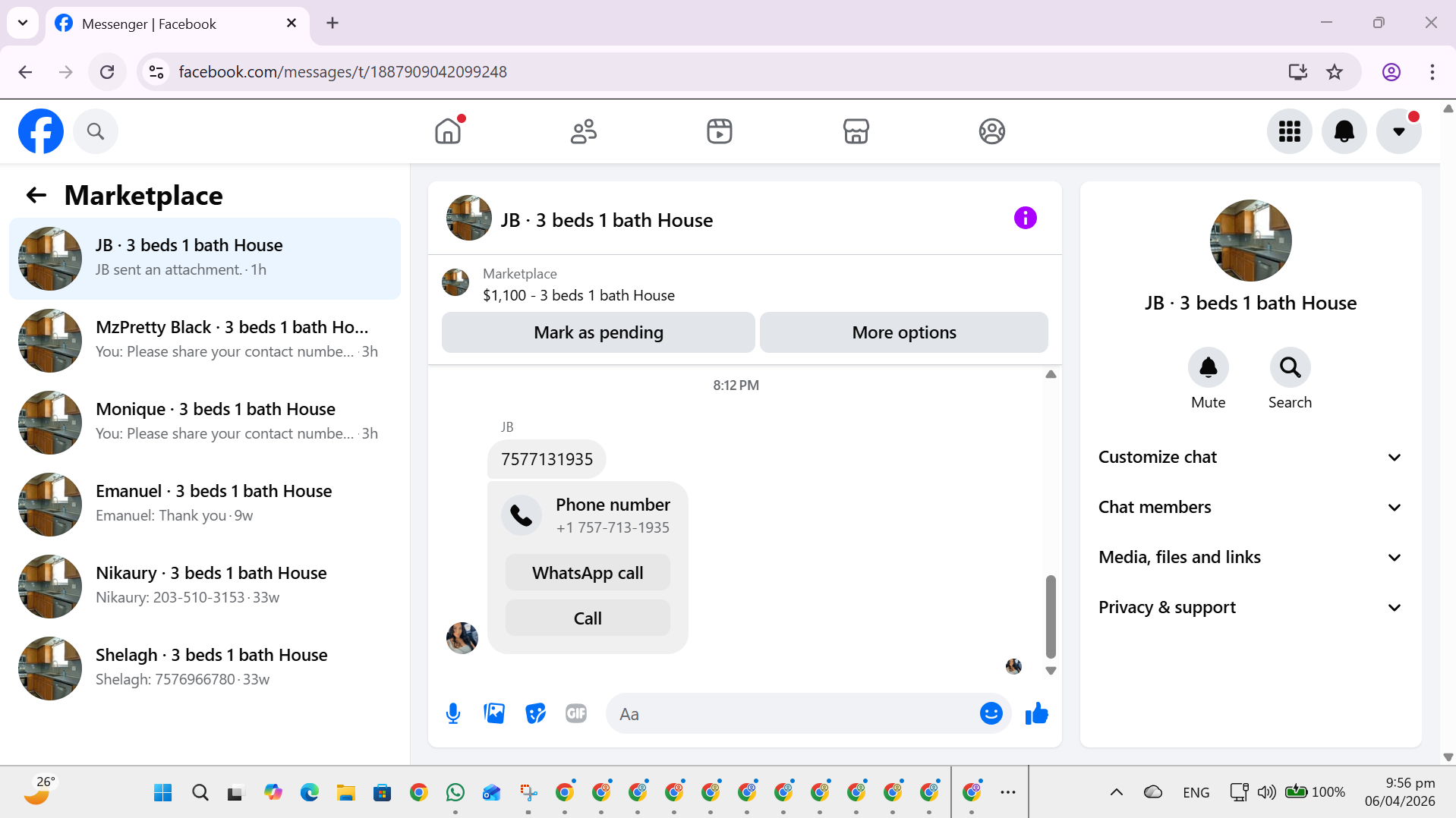Open the taskbar volume control

(x=1266, y=793)
